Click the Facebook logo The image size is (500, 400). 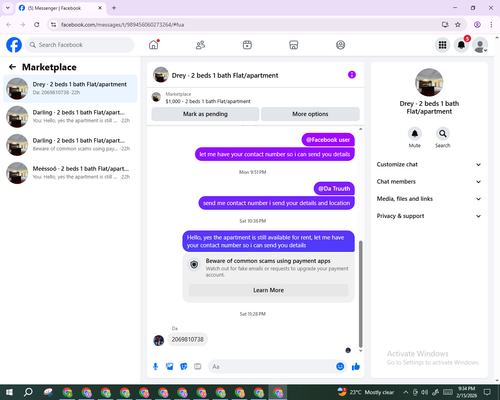(x=14, y=45)
